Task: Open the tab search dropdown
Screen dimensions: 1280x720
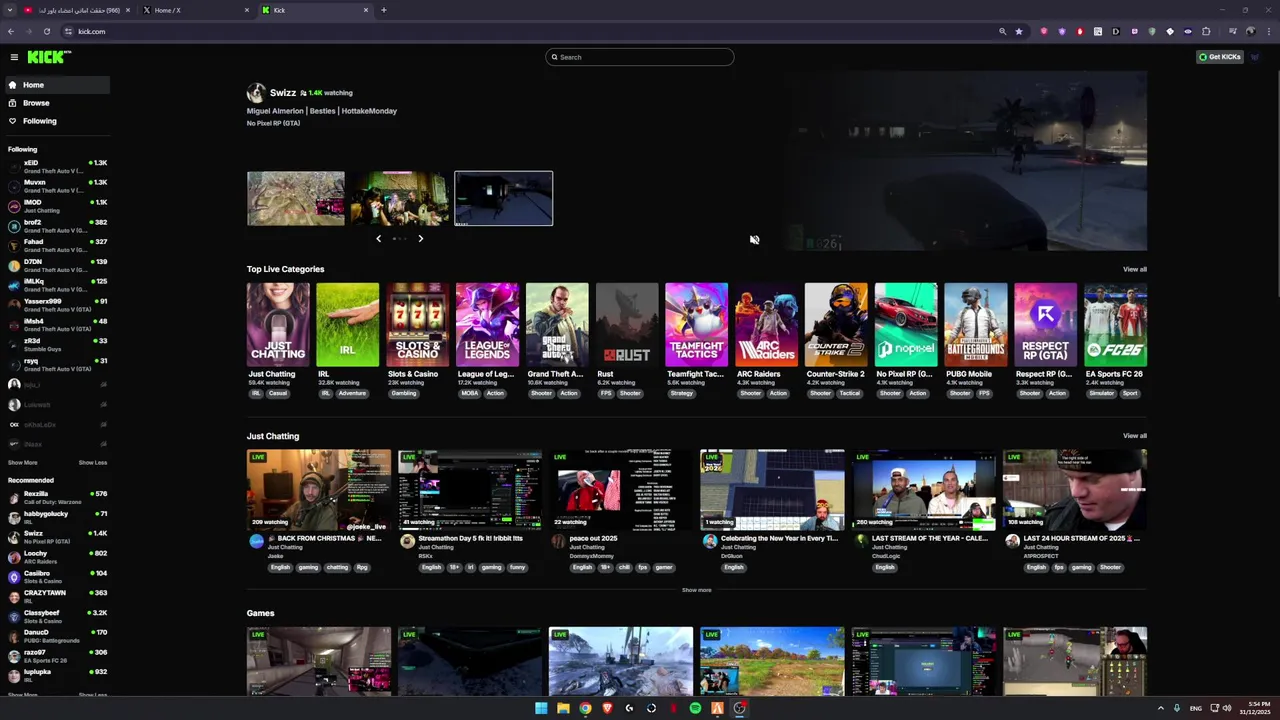Action: [x=8, y=10]
